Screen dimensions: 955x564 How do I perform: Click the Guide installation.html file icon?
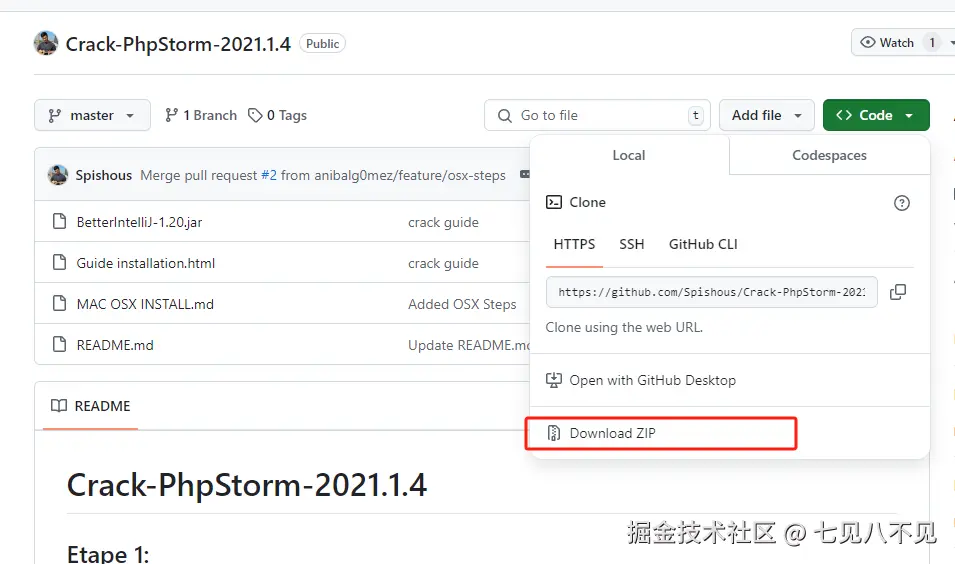coord(59,263)
